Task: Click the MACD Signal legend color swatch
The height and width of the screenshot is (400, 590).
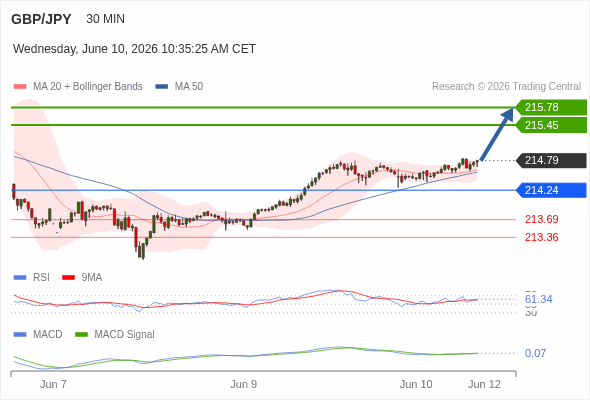Action: [81, 335]
